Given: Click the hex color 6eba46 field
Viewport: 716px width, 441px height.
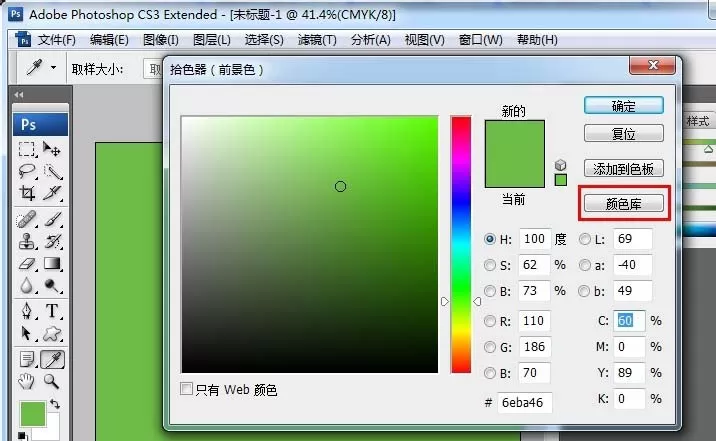Looking at the screenshot, I should point(525,402).
